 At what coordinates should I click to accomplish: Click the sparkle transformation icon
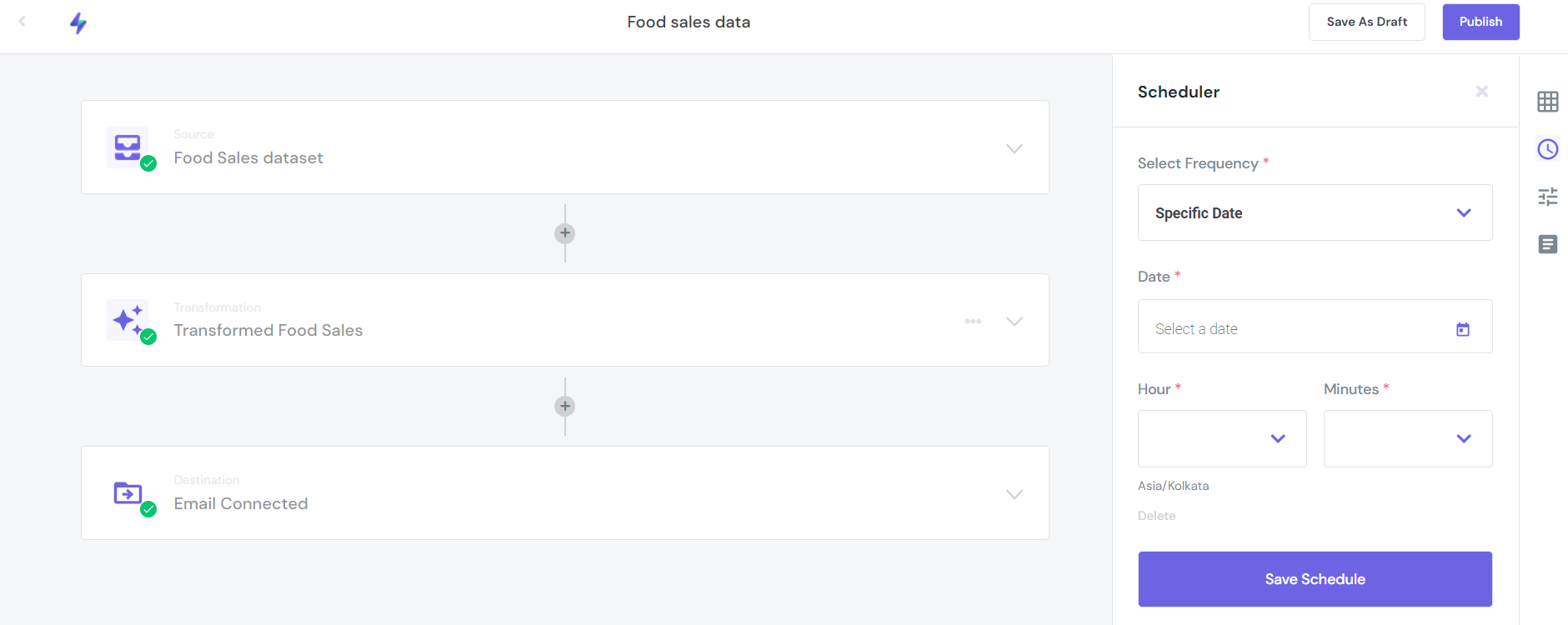point(127,319)
